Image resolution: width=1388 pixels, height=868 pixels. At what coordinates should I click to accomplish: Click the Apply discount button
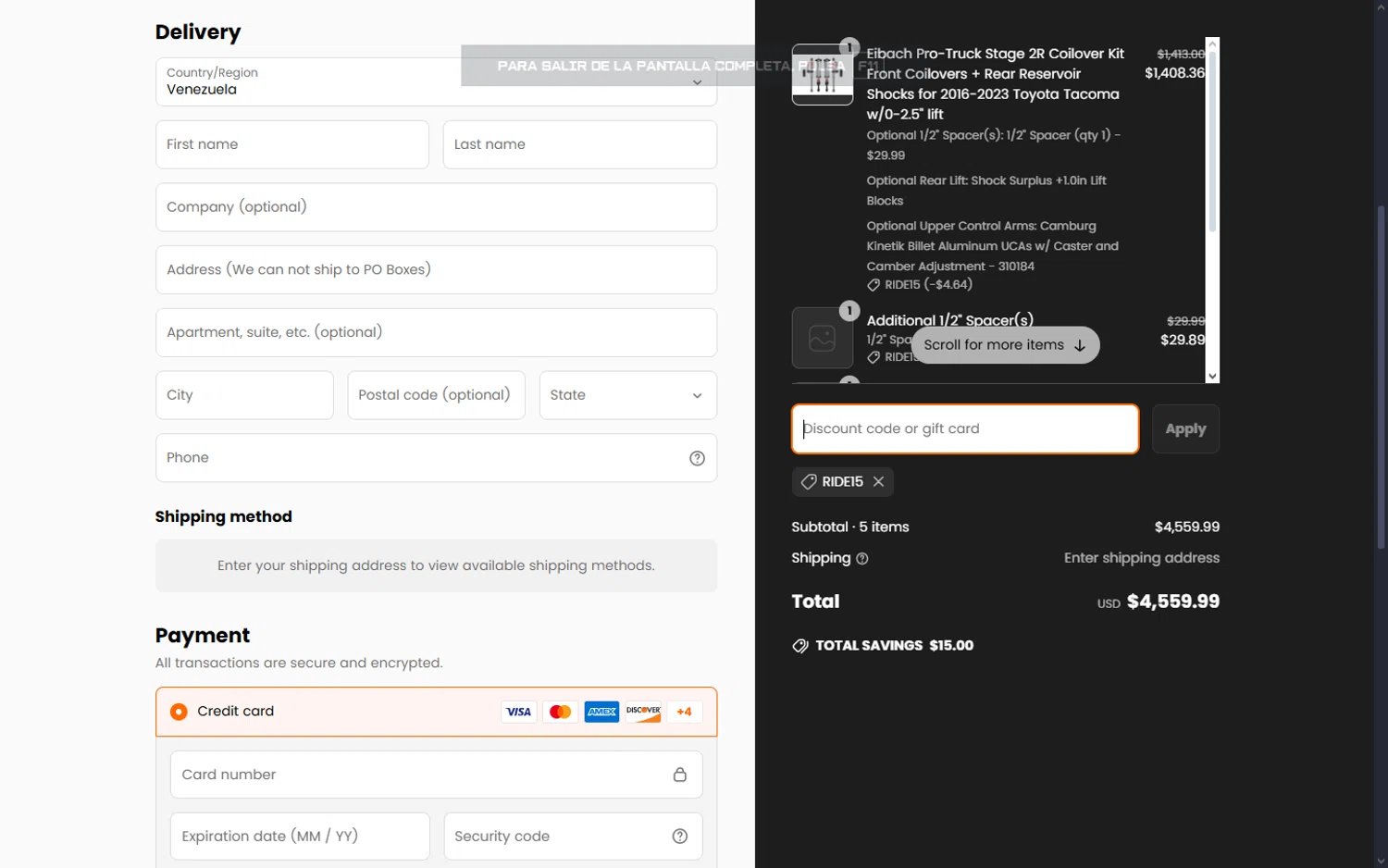coord(1185,429)
